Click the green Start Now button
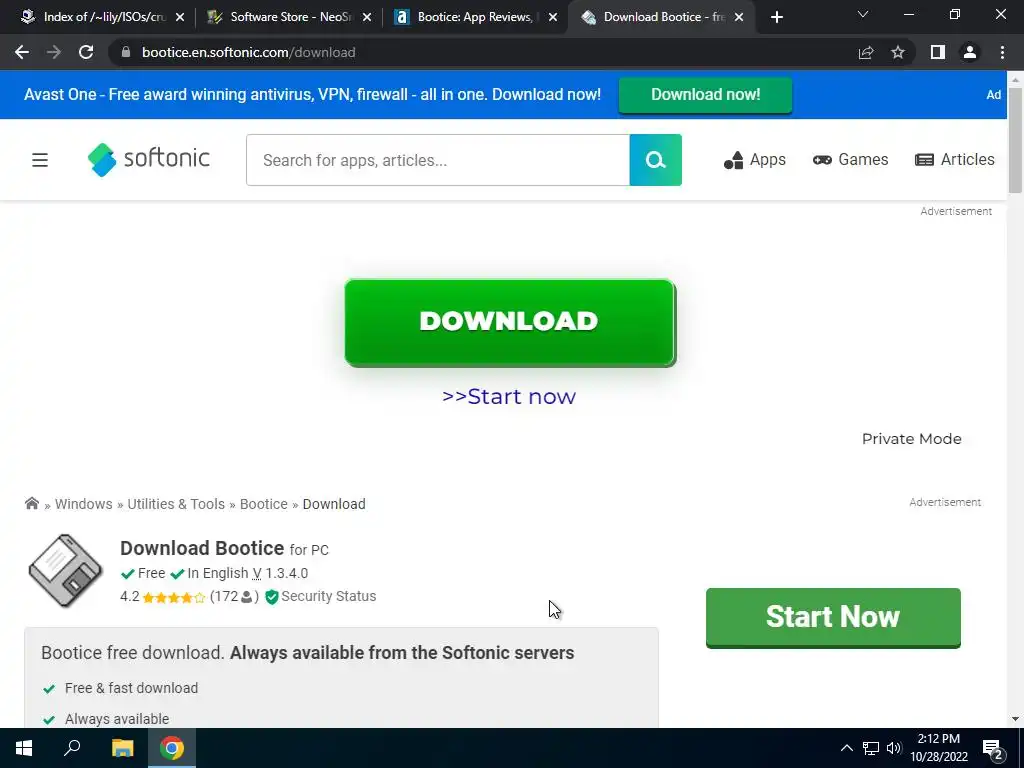 (x=833, y=617)
